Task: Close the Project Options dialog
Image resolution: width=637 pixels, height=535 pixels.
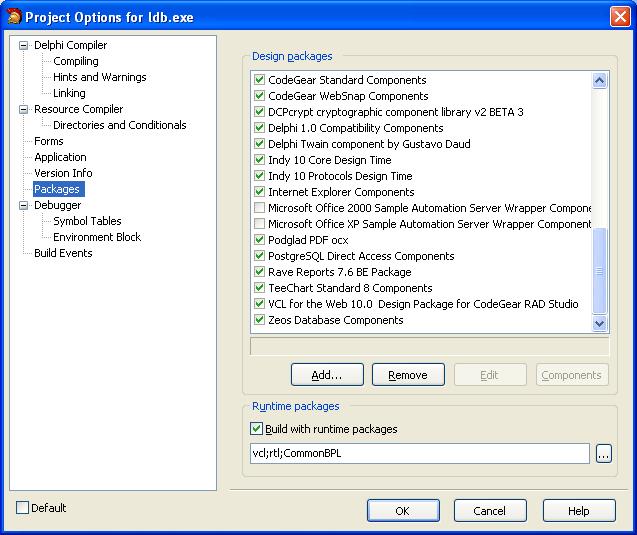Action: coord(620,17)
